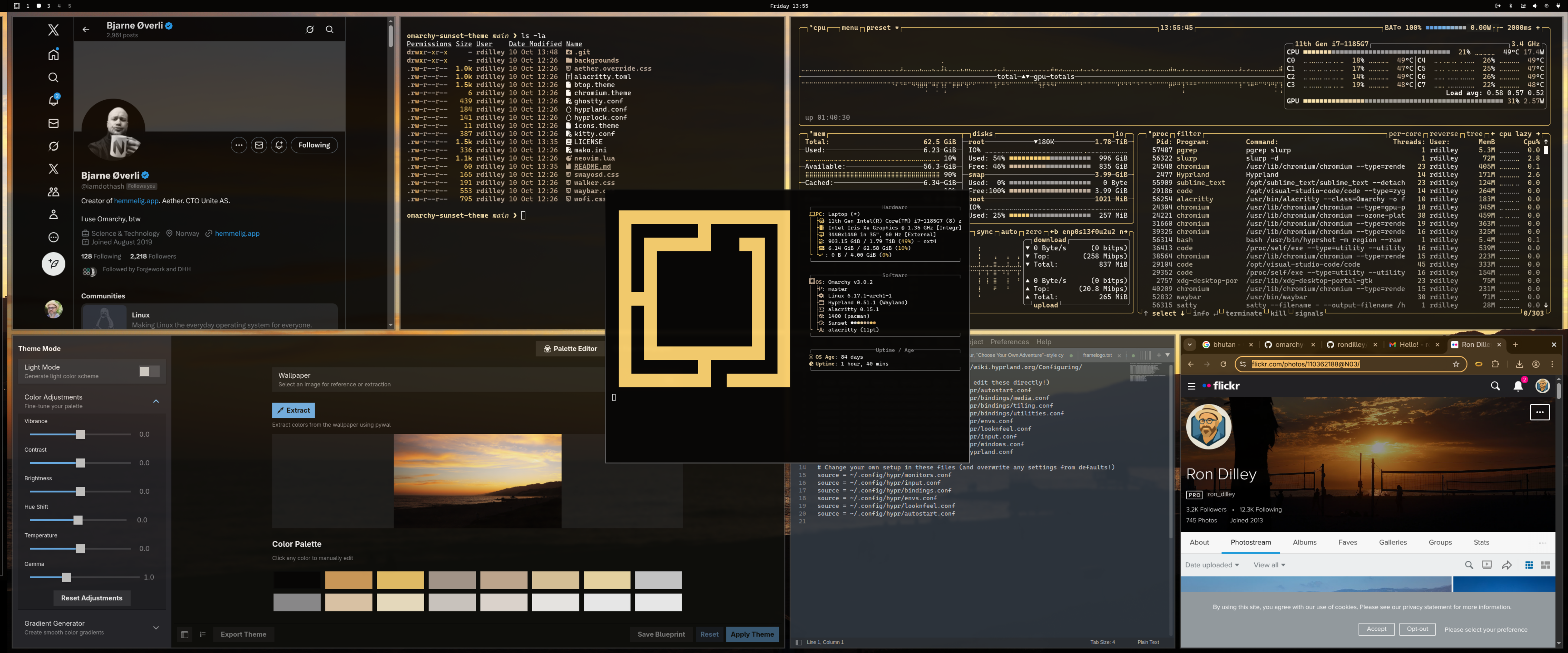Open Communities icon in X sidebar
The width and height of the screenshot is (1568, 653).
point(54,192)
